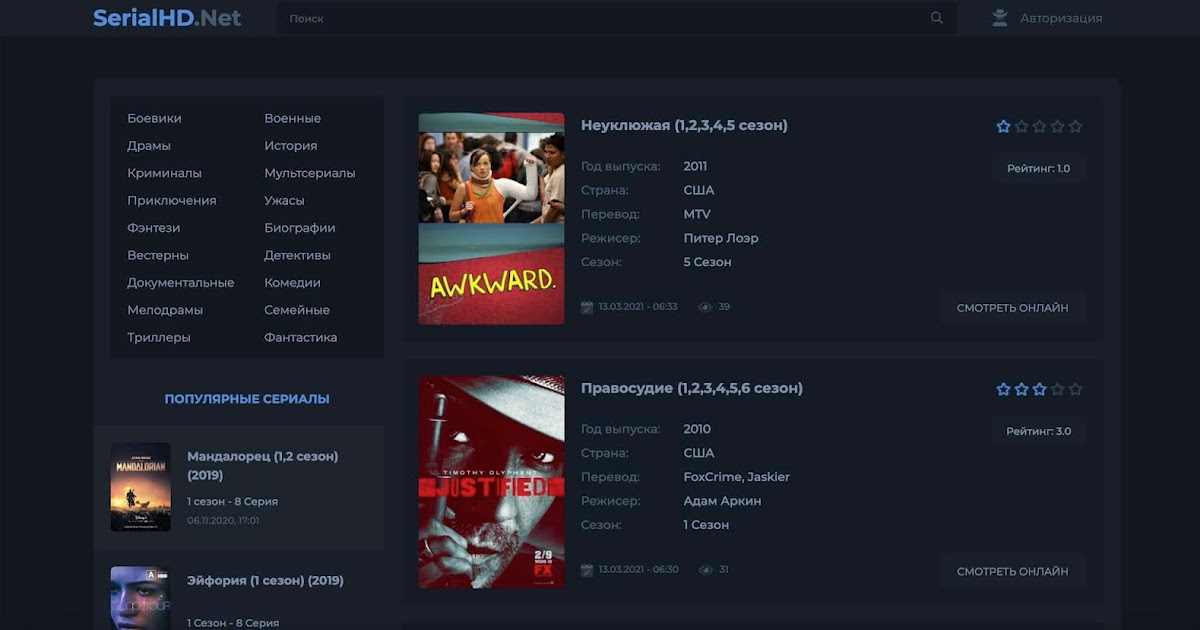
Task: Select the Боевики genre
Action: pyautogui.click(x=154, y=118)
